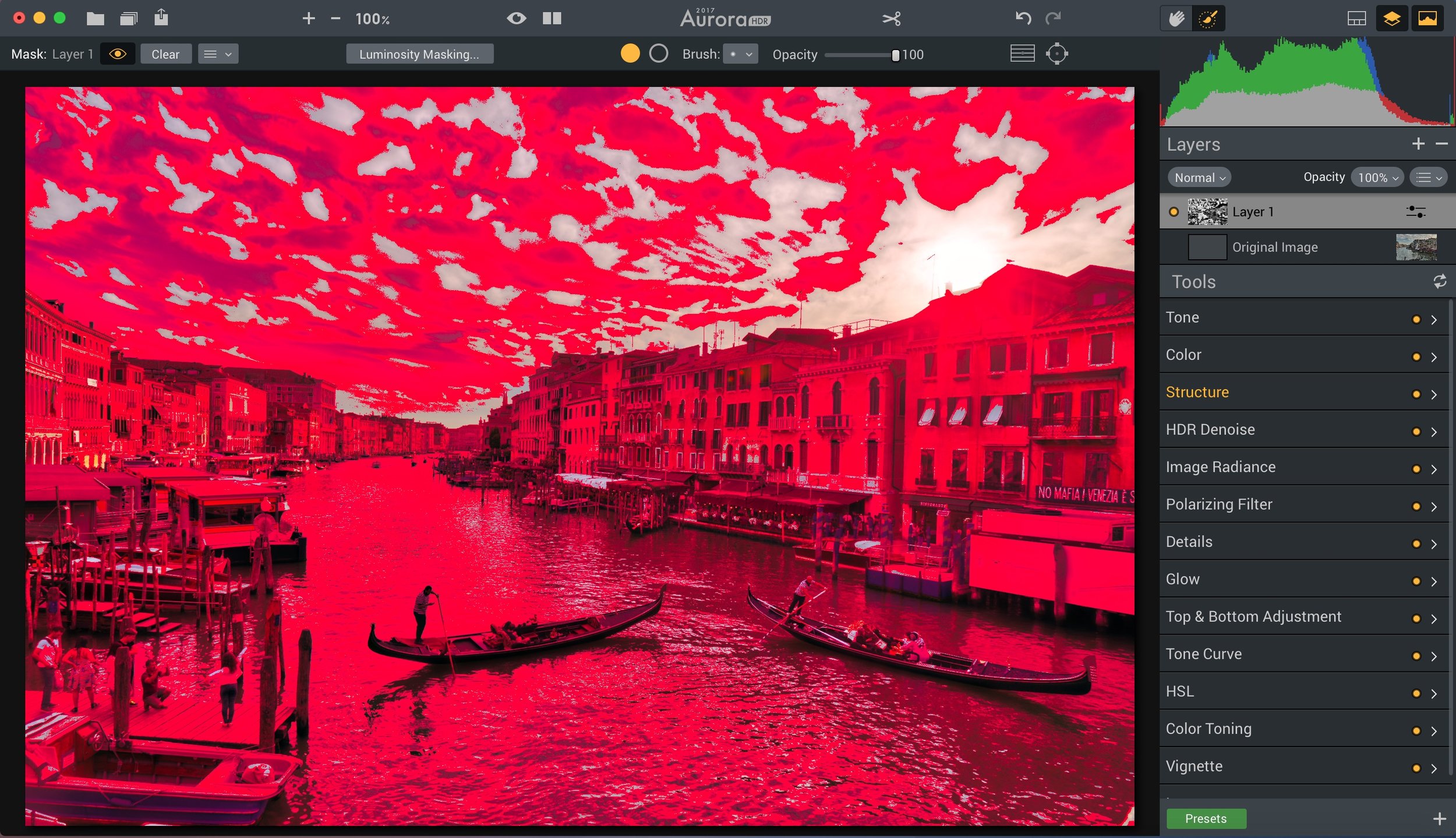1456x838 pixels.
Task: Toggle the Tone panel enable dot
Action: tap(1416, 319)
